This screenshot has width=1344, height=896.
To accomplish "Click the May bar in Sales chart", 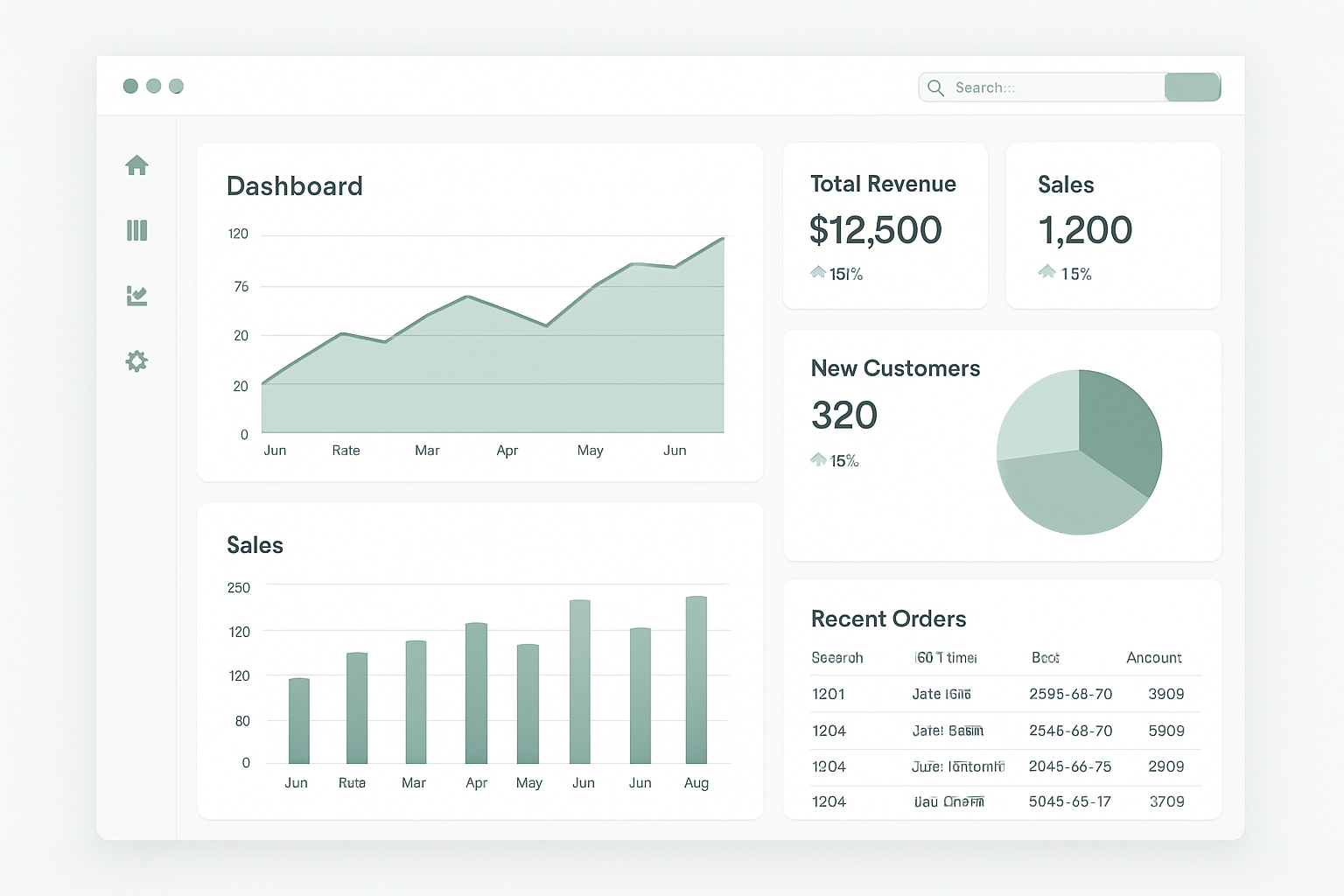I will point(528,703).
